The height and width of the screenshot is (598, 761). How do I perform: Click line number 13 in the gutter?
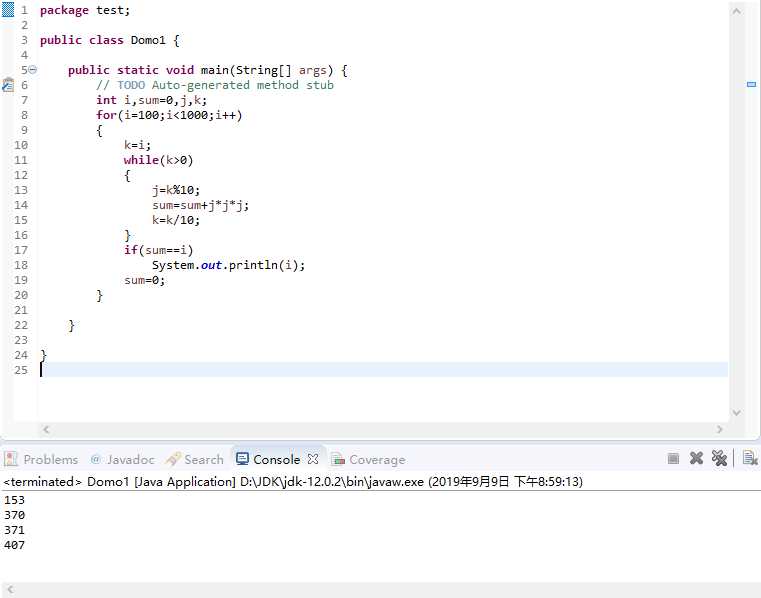click(x=21, y=190)
